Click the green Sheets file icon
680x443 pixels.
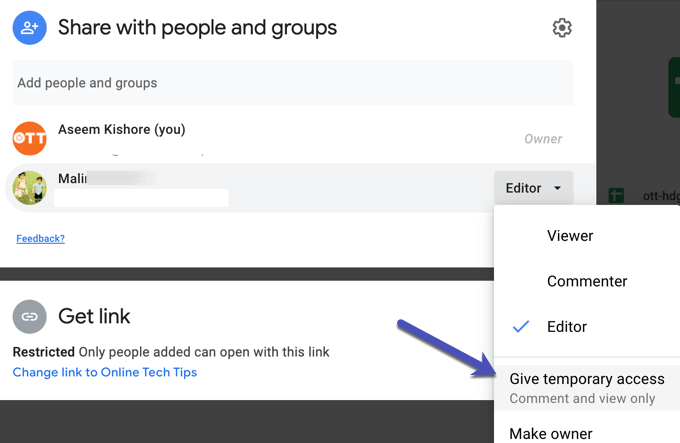(x=617, y=196)
